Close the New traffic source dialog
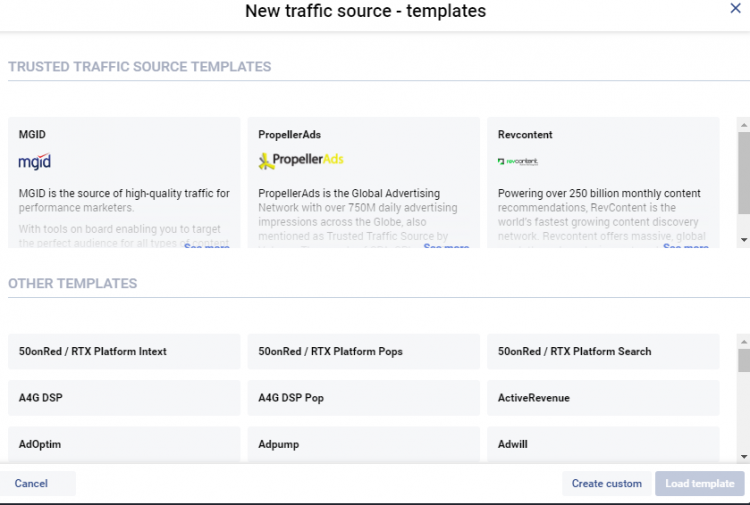 click(x=735, y=8)
